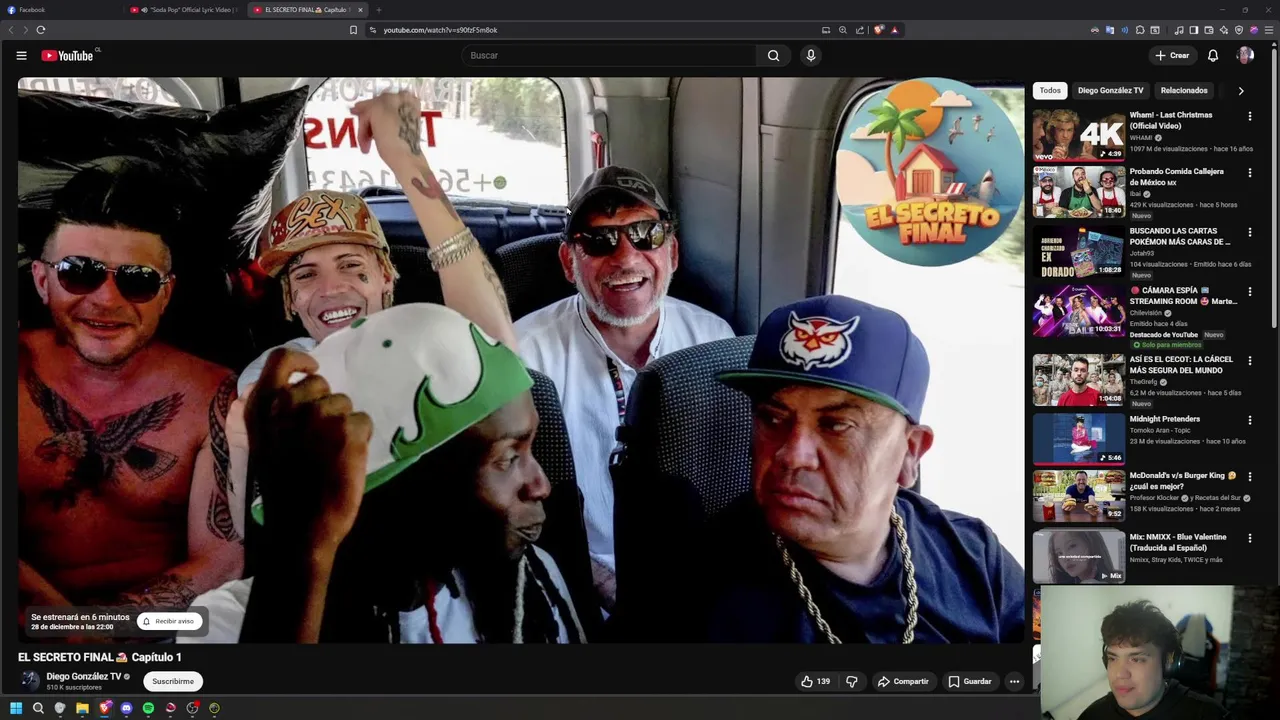Open options for Wham! Last Christmas video
The width and height of the screenshot is (1280, 720).
coord(1249,116)
